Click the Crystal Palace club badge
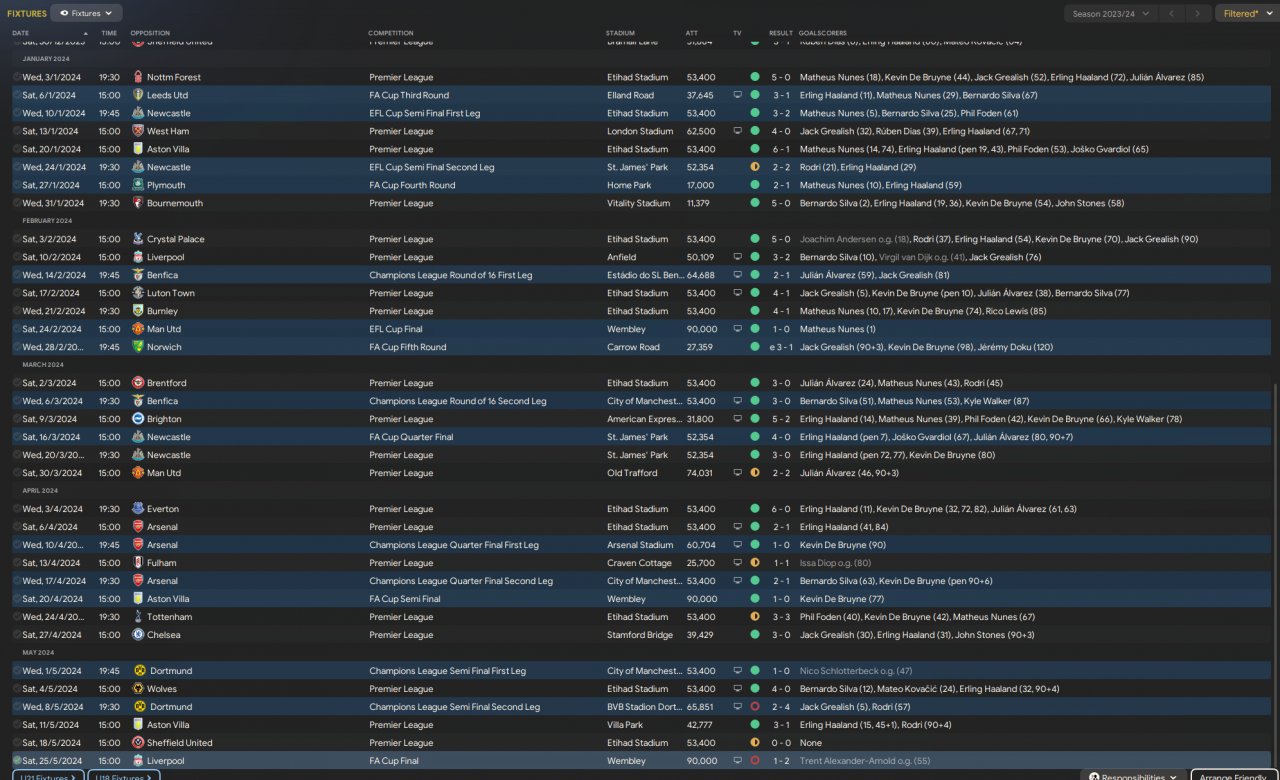This screenshot has width=1280, height=780. (x=138, y=239)
